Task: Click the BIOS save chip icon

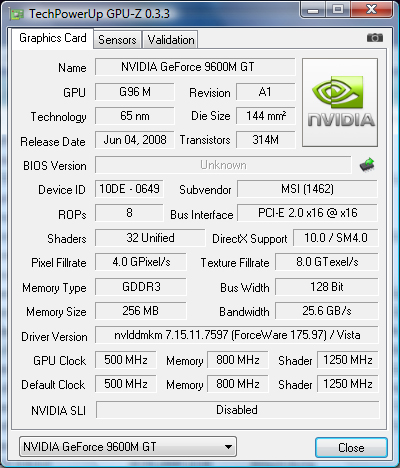Action: [367, 164]
